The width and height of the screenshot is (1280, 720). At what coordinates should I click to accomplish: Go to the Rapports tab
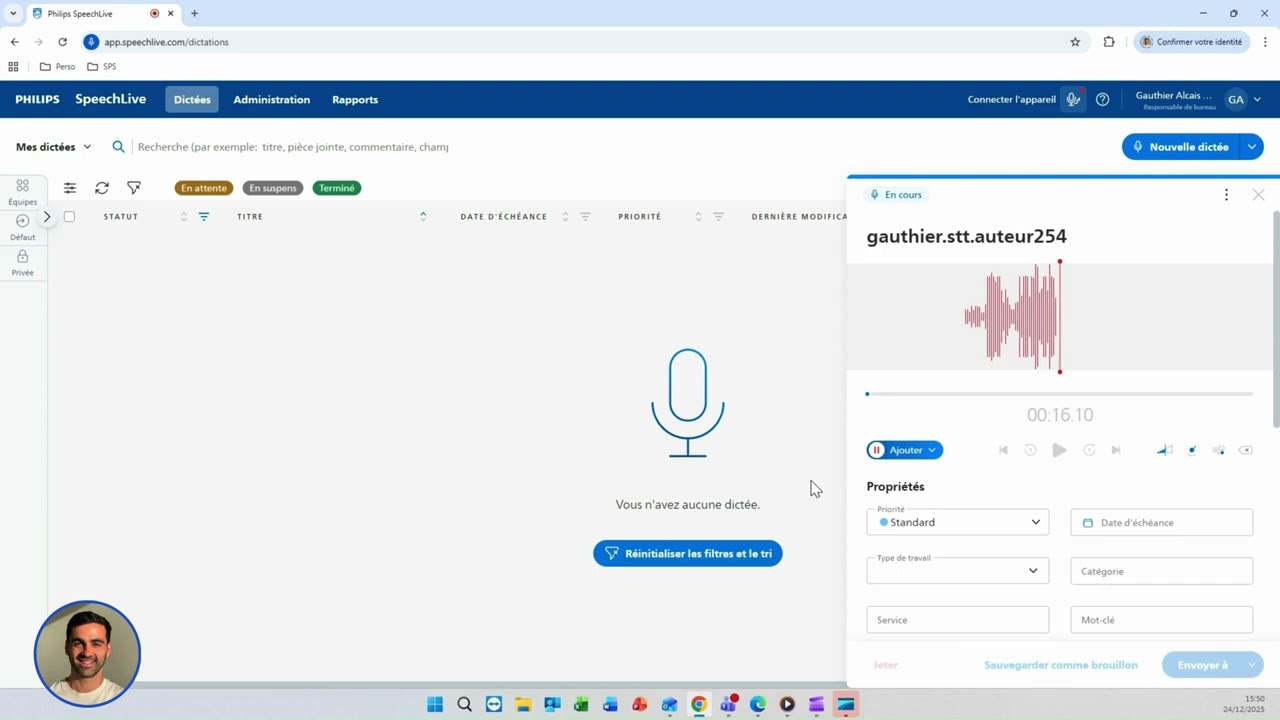click(355, 100)
